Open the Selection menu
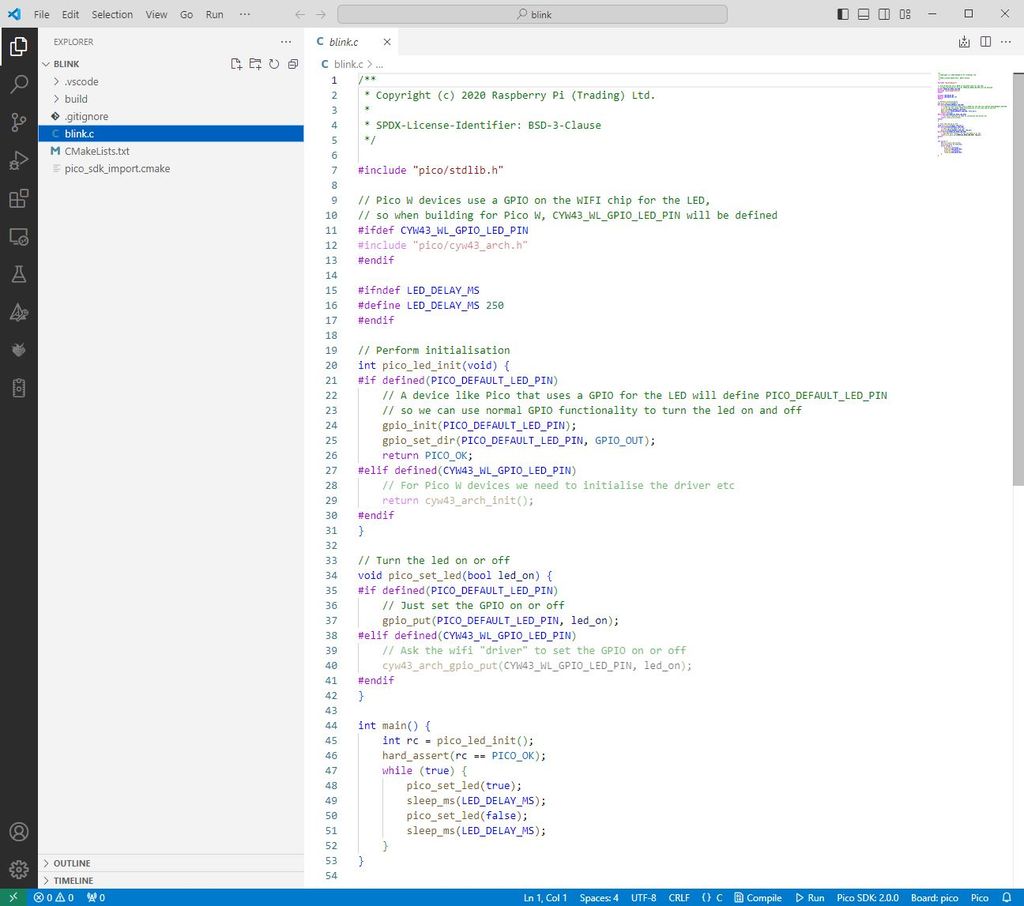Screen dimensions: 1024x906 111,14
